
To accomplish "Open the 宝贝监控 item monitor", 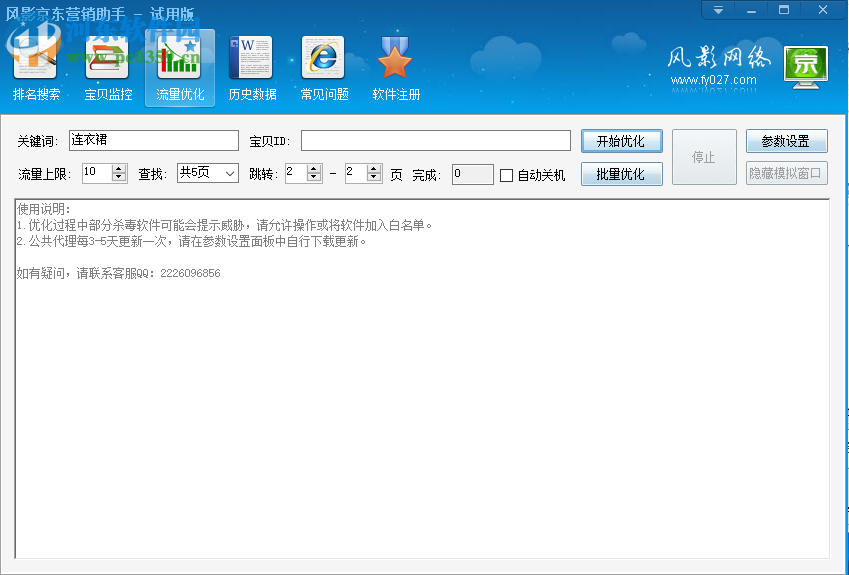I will click(108, 69).
